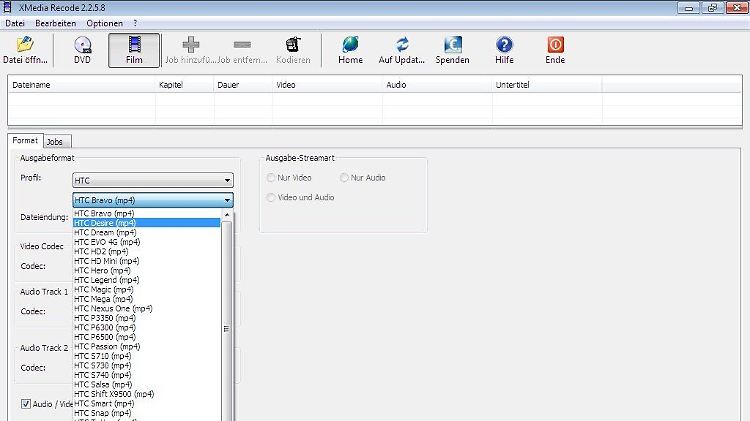The height and width of the screenshot is (421, 750).
Task: Select the Nur Video radio button
Action: click(271, 177)
